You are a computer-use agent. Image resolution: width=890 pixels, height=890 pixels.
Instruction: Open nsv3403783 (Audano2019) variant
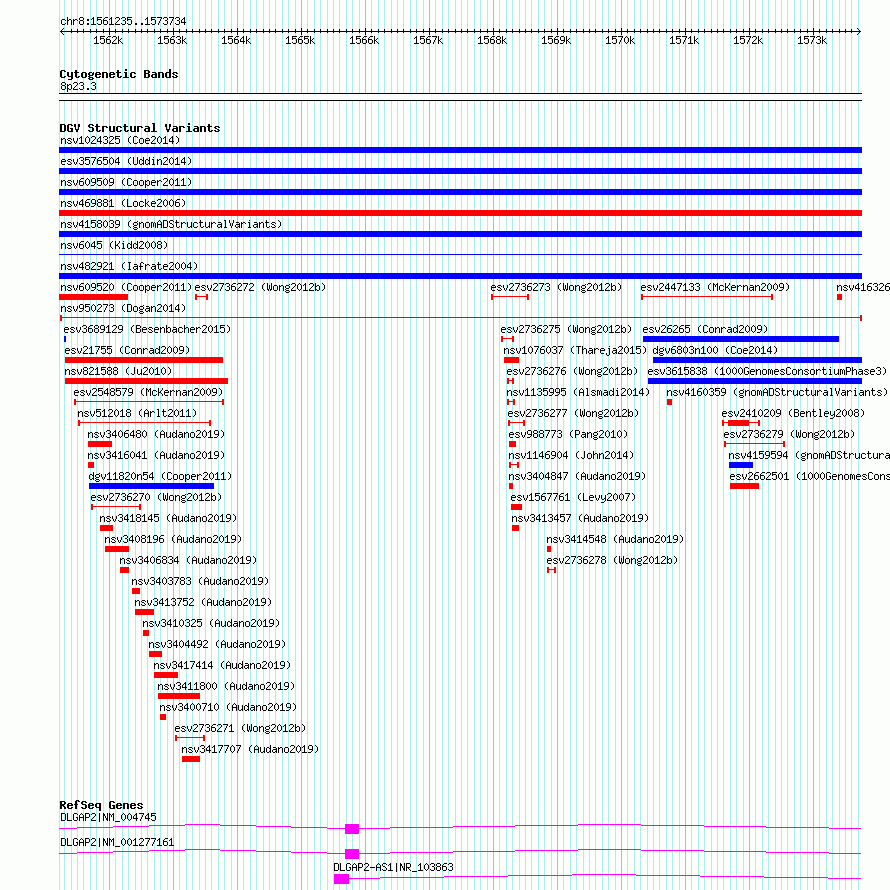200,581
